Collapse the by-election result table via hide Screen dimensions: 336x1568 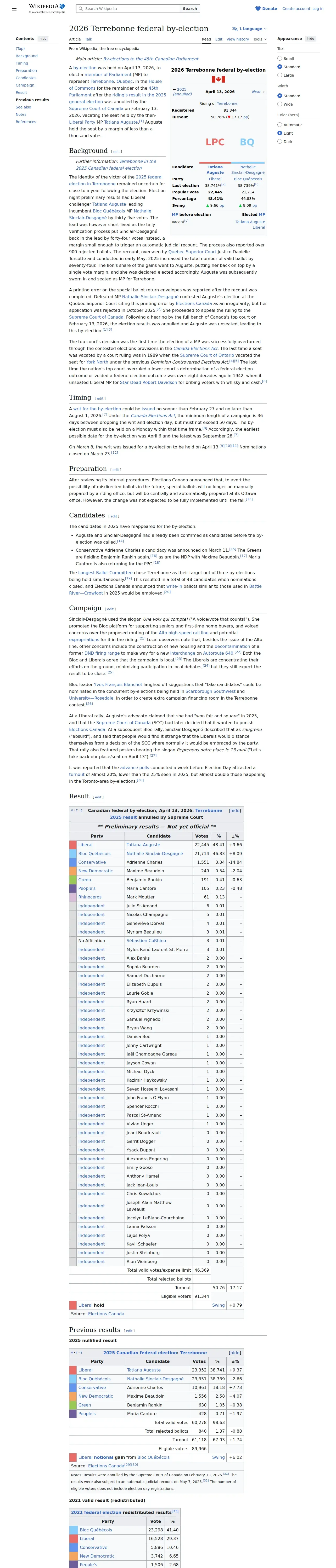tap(235, 810)
